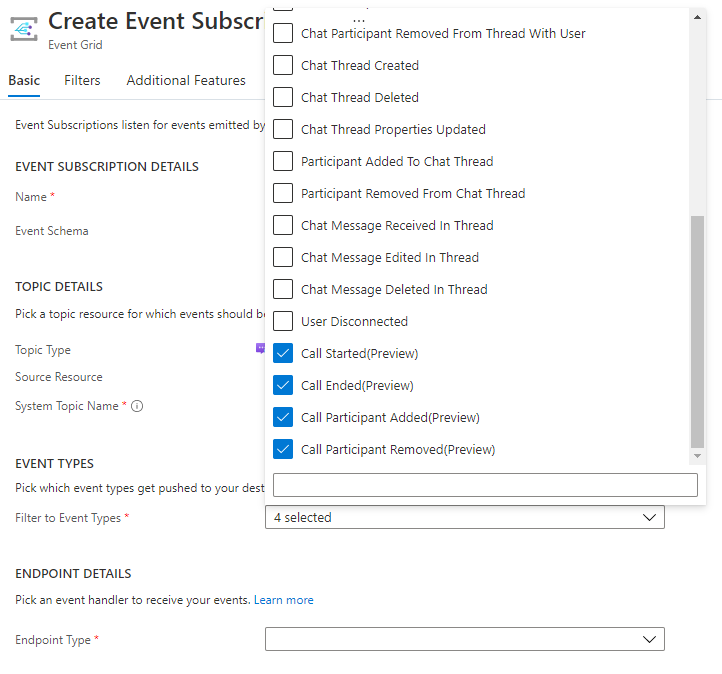Screen dimensions: 722x674
Task: Click the "Event Grid" subtitle text
Action: pyautogui.click(x=75, y=45)
